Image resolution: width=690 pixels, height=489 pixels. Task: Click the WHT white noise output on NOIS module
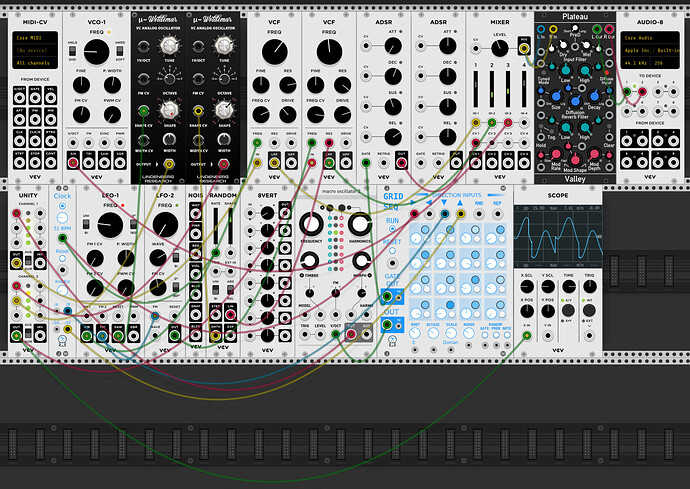click(x=195, y=214)
